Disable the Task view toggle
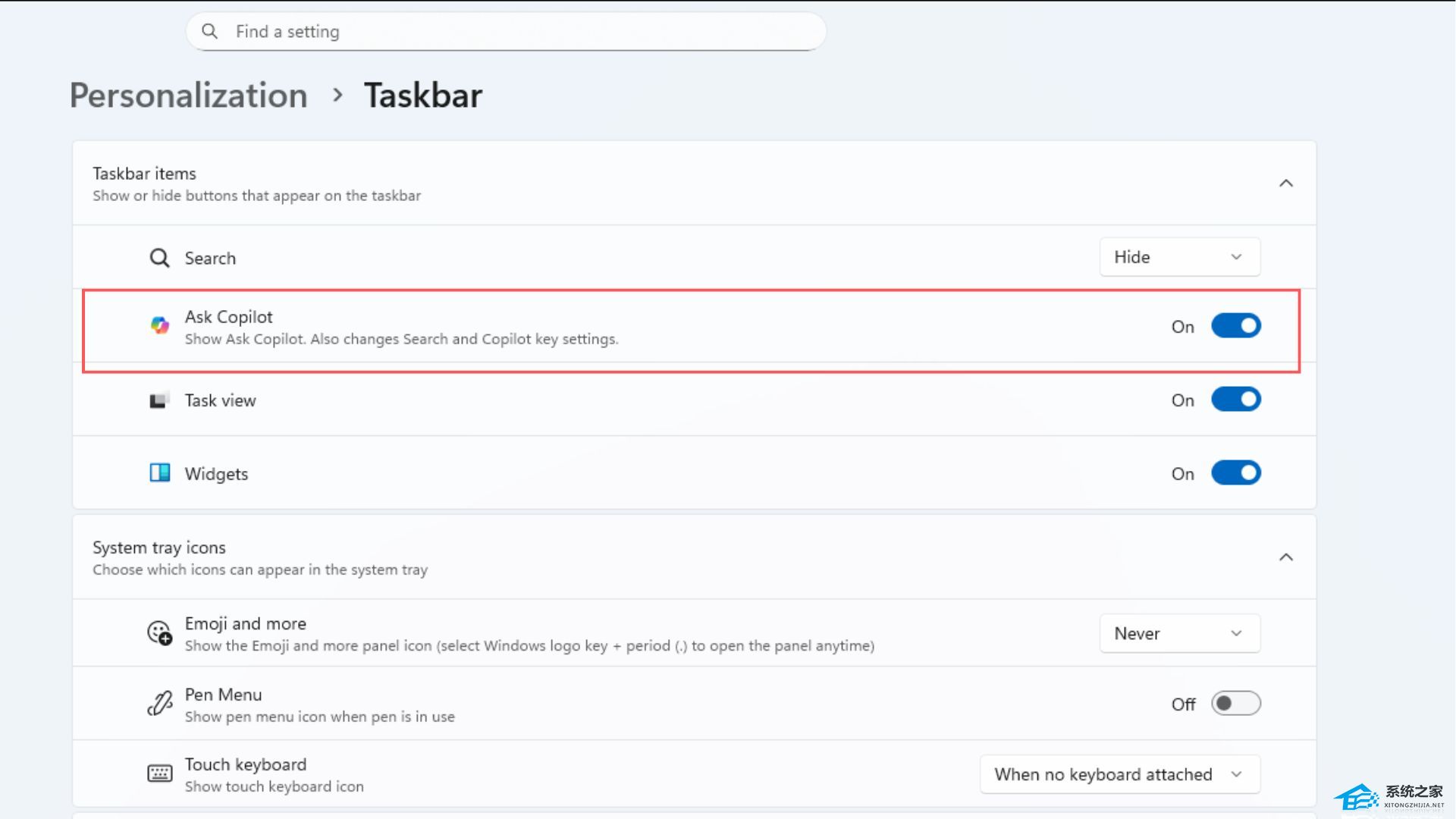Image resolution: width=1456 pixels, height=819 pixels. click(x=1235, y=400)
